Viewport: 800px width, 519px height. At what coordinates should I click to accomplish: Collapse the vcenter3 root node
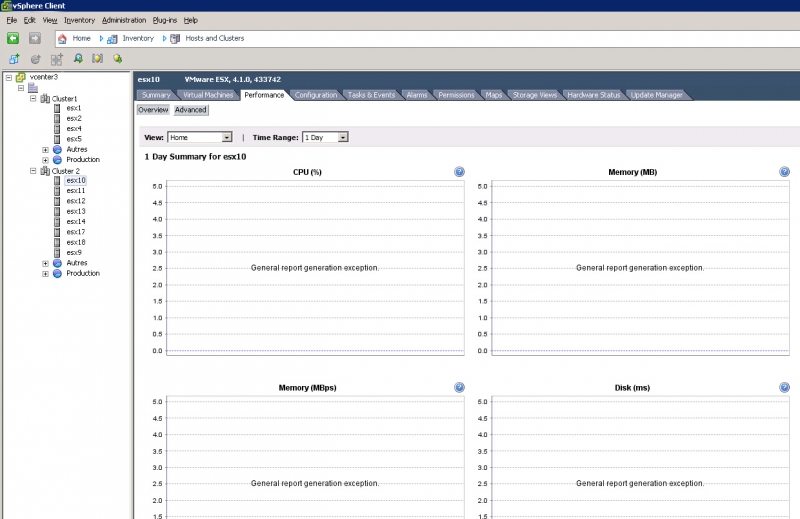(x=9, y=78)
